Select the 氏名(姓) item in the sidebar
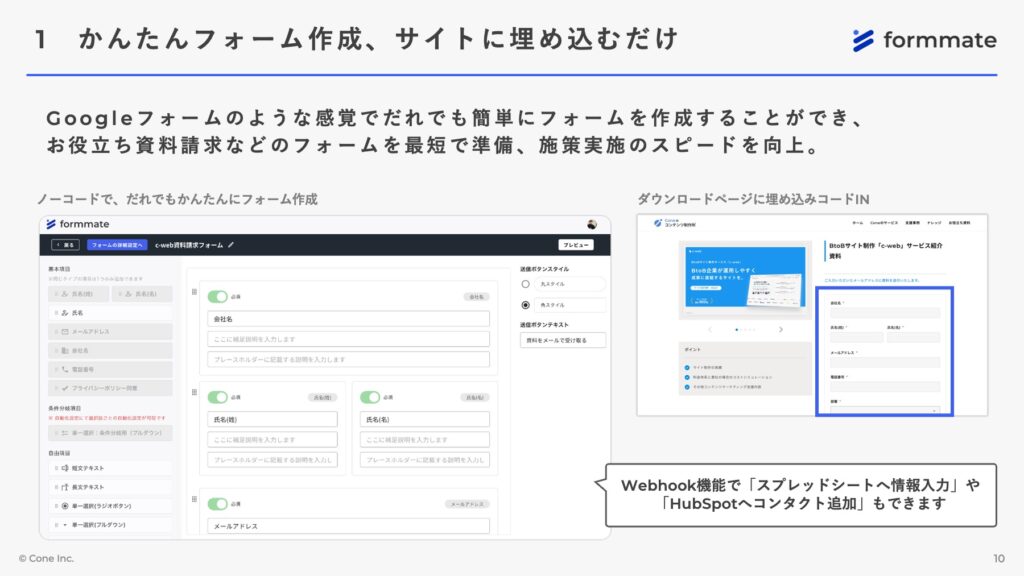This screenshot has height=576, width=1024. click(x=78, y=294)
